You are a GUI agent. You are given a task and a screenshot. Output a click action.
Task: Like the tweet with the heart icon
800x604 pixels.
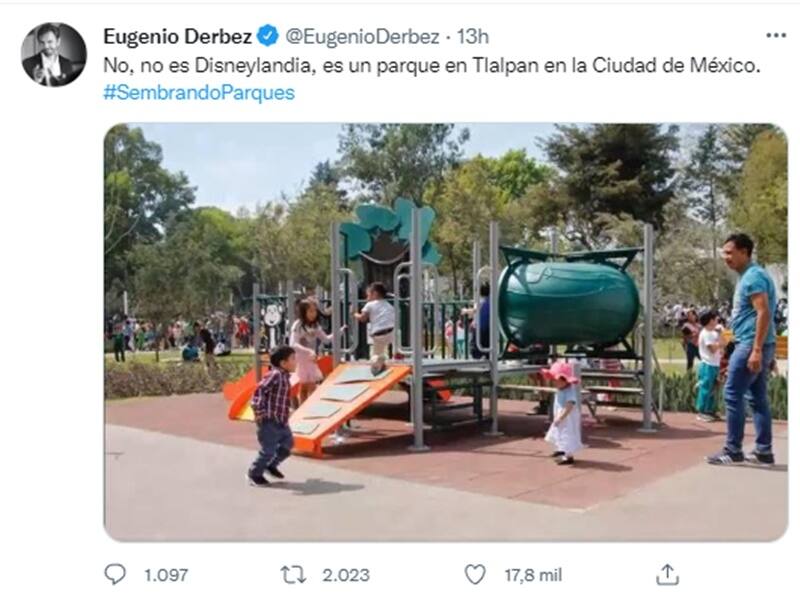coord(475,574)
